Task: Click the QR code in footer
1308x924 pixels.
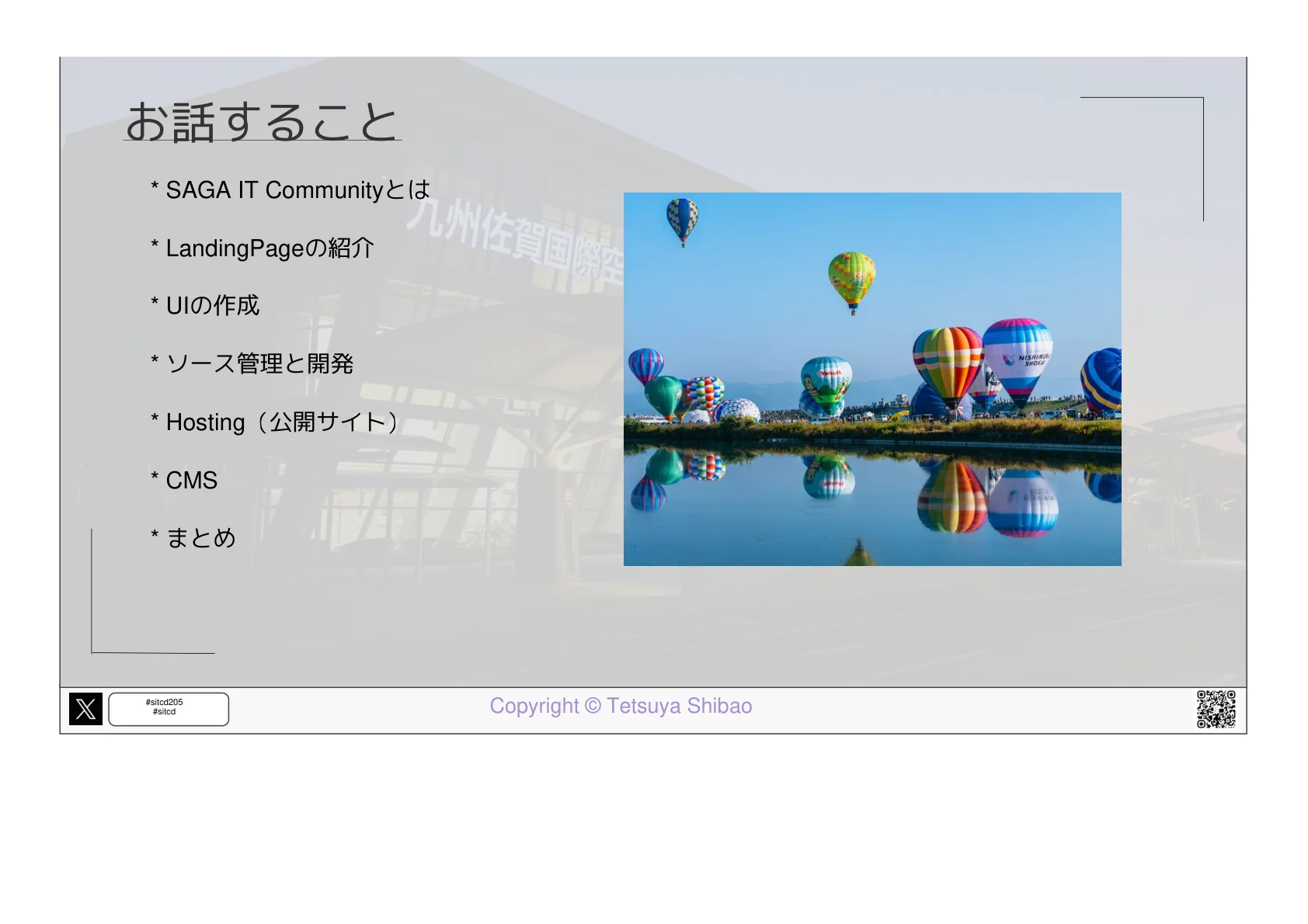Action: [x=1216, y=709]
